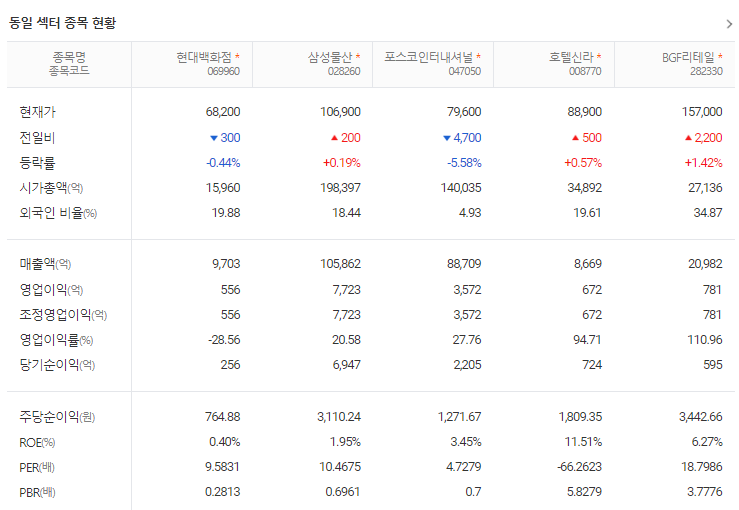Click the +1.42% change rate
Screen dimensions: 739x510
[704, 163]
